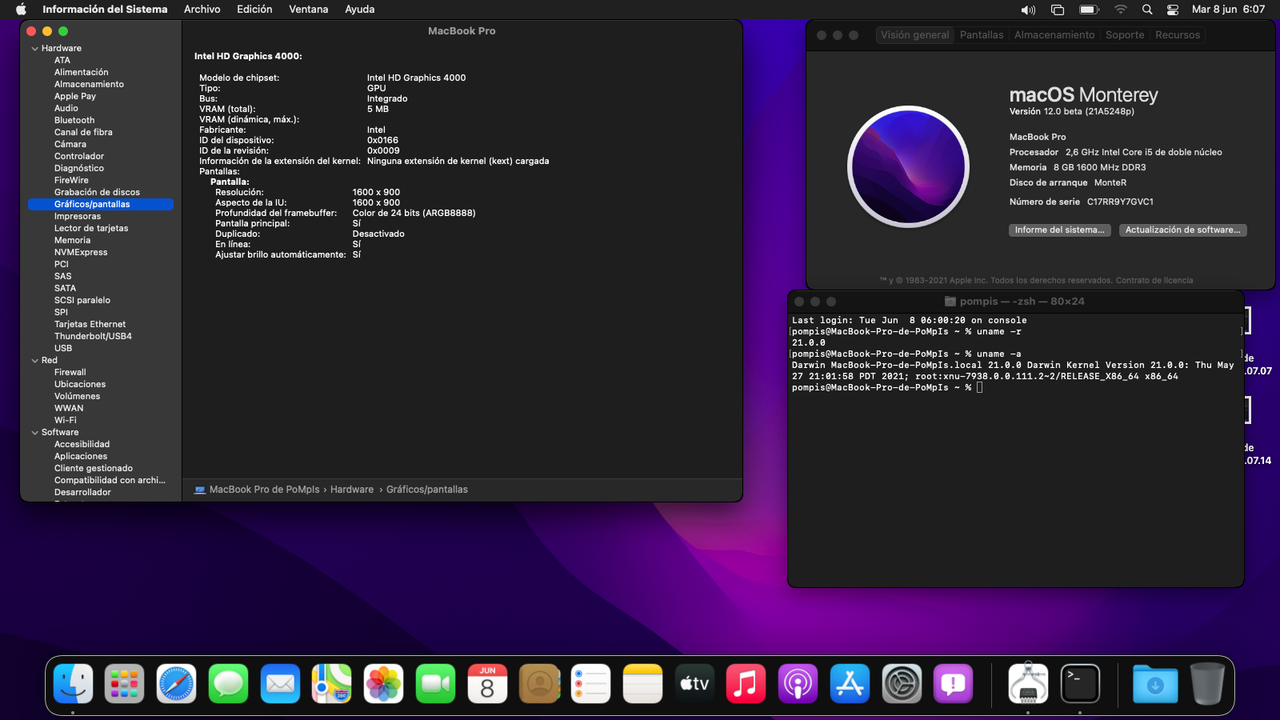The height and width of the screenshot is (720, 1280).
Task: Open Launchpad in the dock
Action: (125, 684)
